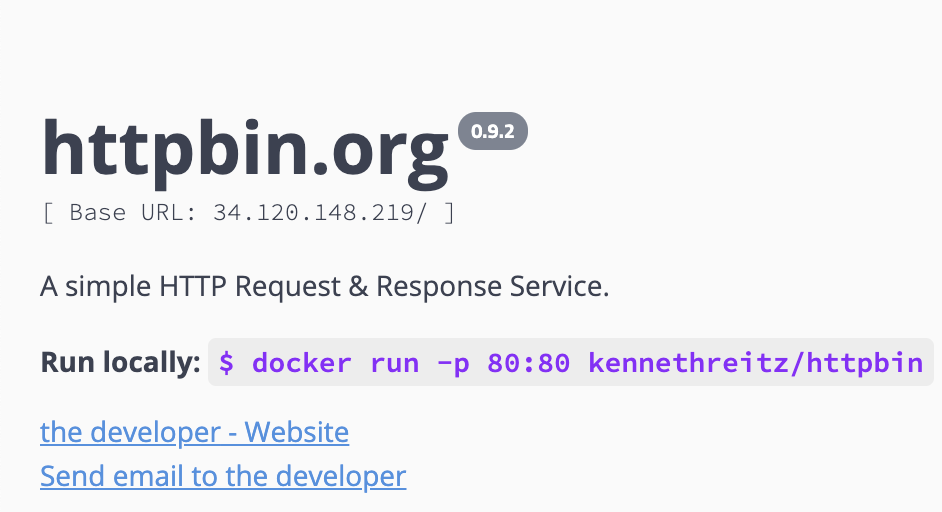This screenshot has height=512, width=942.
Task: Click the "Run locally:" bold label
Action: click(120, 363)
